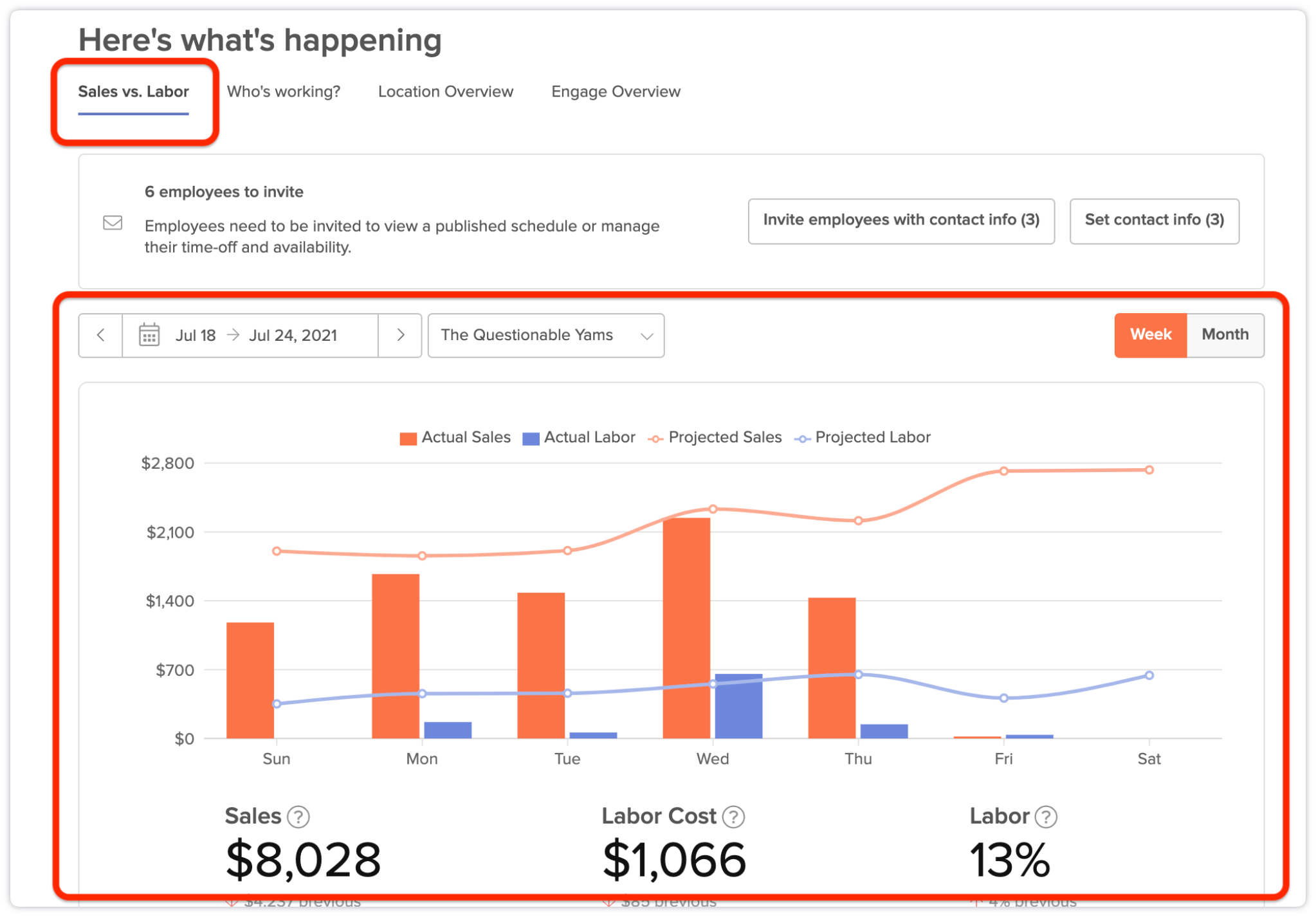Click the next week arrow

tap(400, 335)
